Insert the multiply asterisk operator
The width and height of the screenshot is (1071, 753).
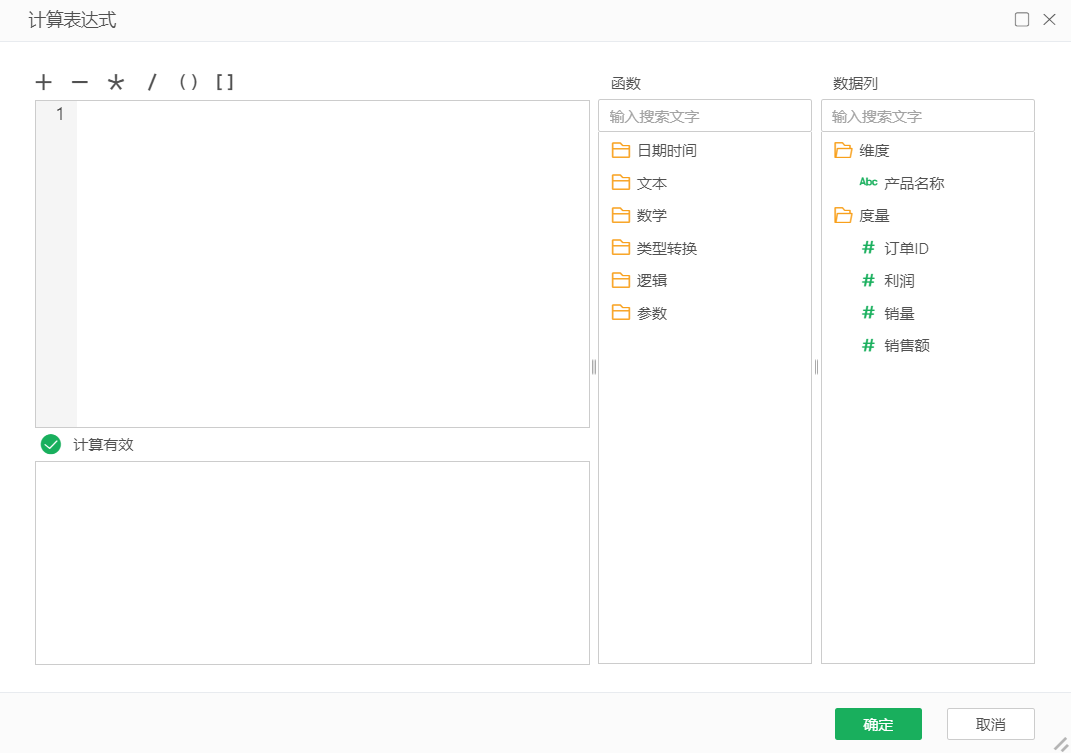[116, 83]
